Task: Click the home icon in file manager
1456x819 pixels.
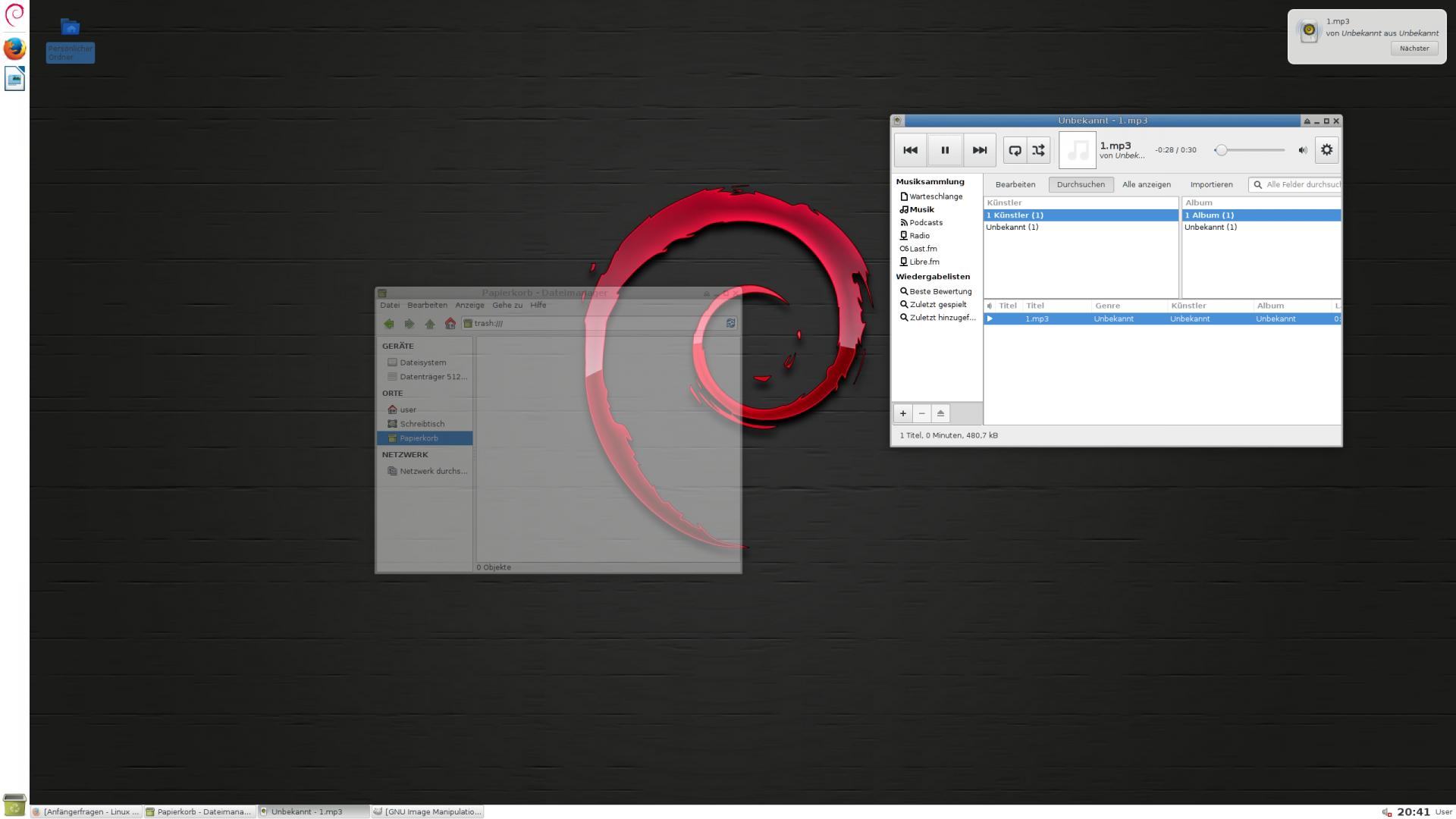Action: click(450, 324)
